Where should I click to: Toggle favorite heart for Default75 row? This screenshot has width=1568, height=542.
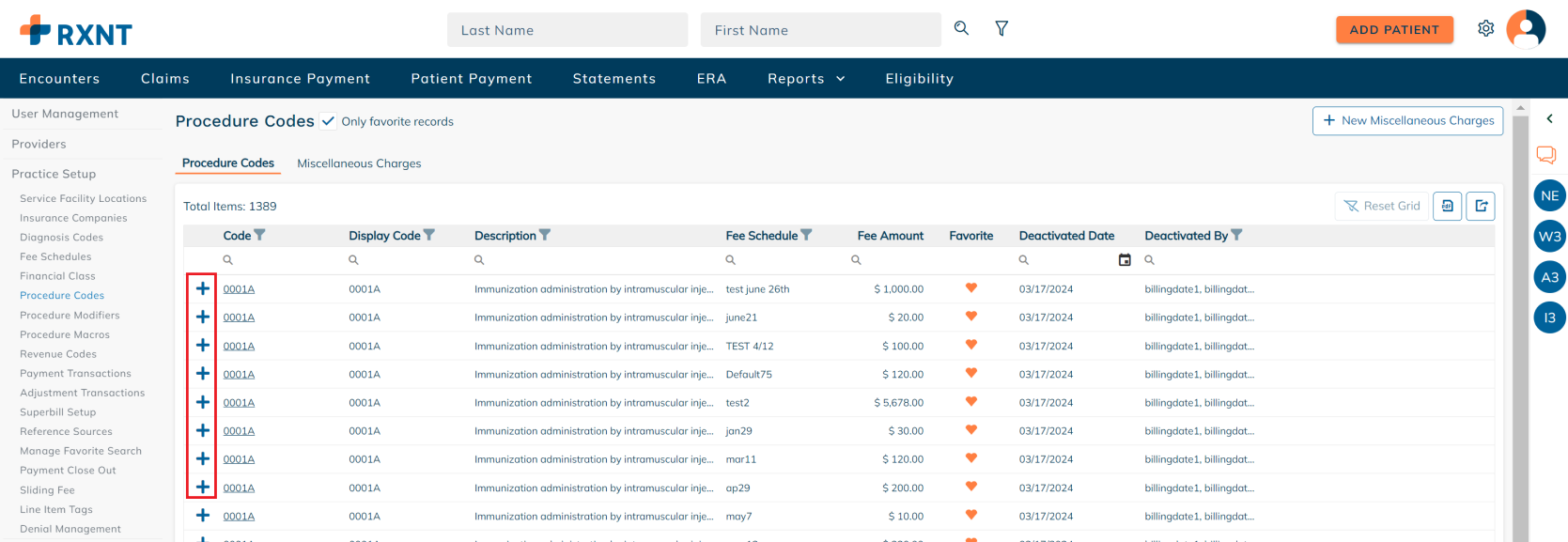971,373
